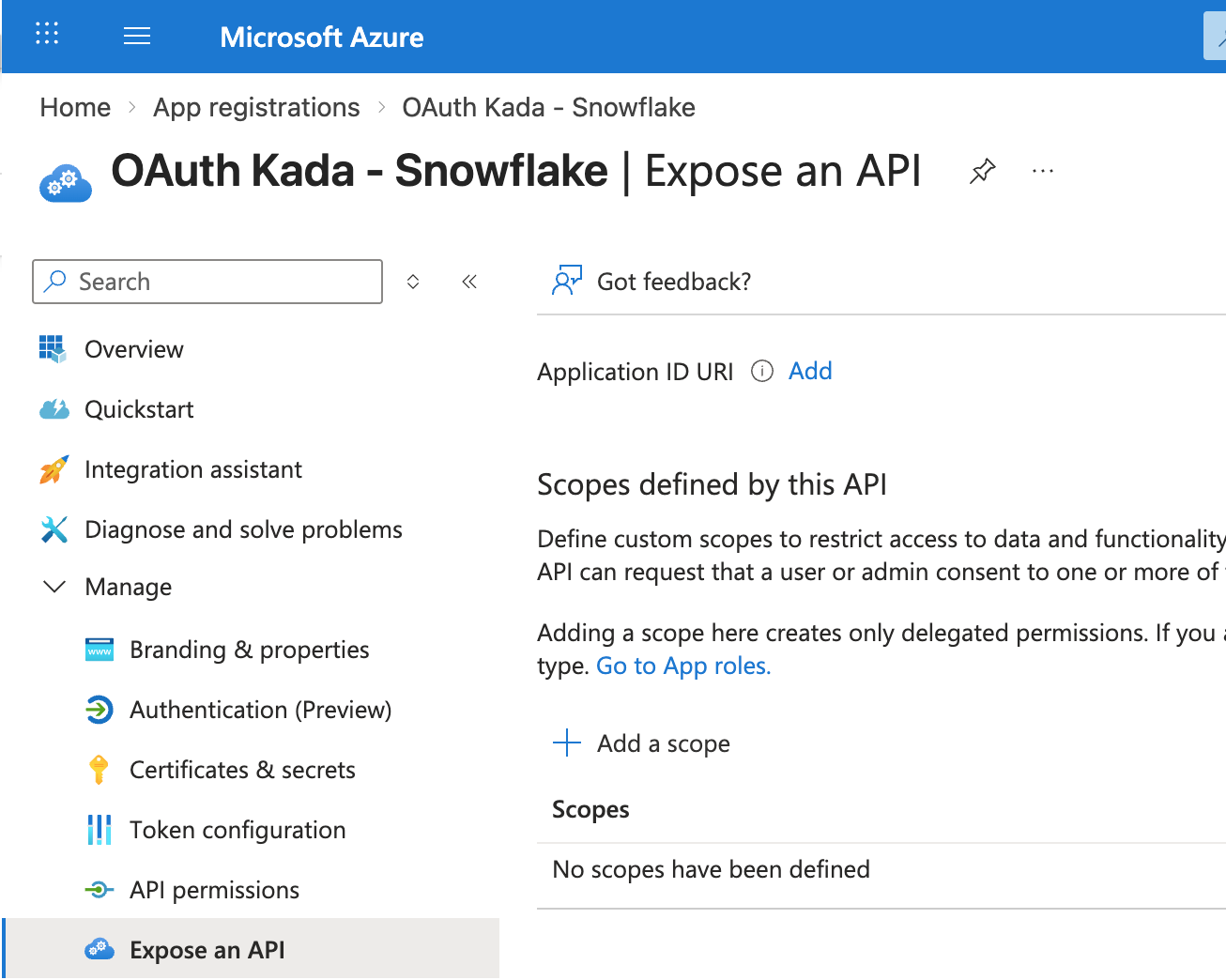
Task: Collapse the sidebar using double chevron
Action: (x=469, y=282)
